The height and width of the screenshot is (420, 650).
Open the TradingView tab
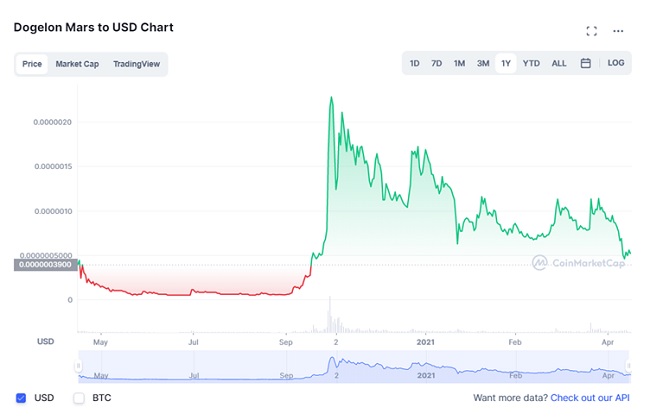pos(135,64)
